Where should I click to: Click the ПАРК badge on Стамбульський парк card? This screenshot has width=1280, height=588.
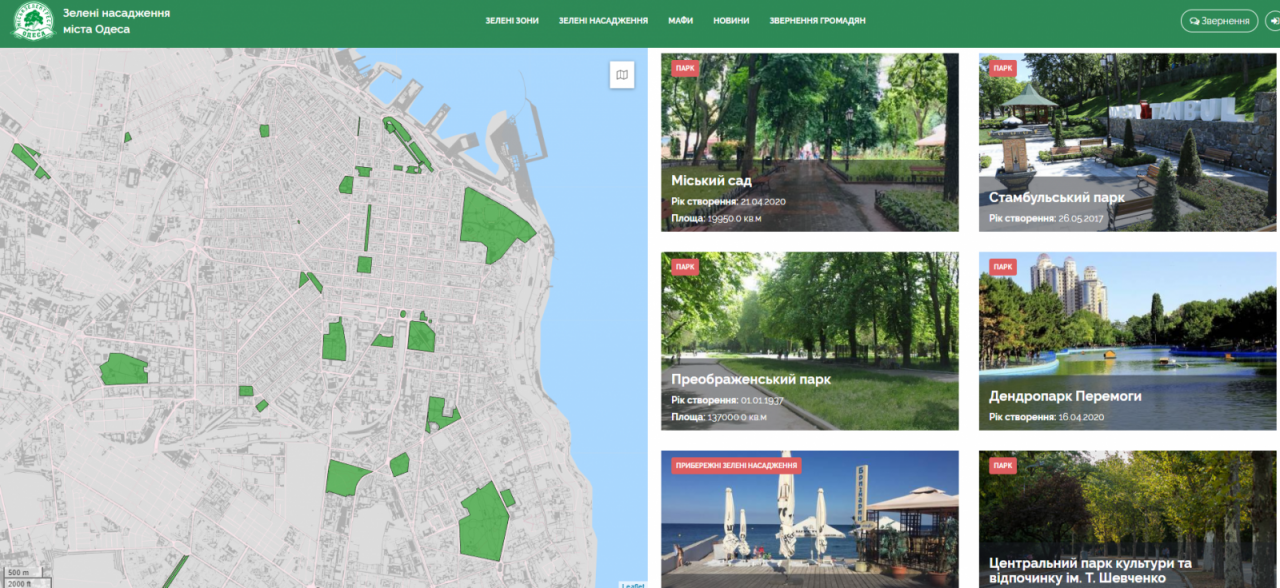tap(1002, 69)
